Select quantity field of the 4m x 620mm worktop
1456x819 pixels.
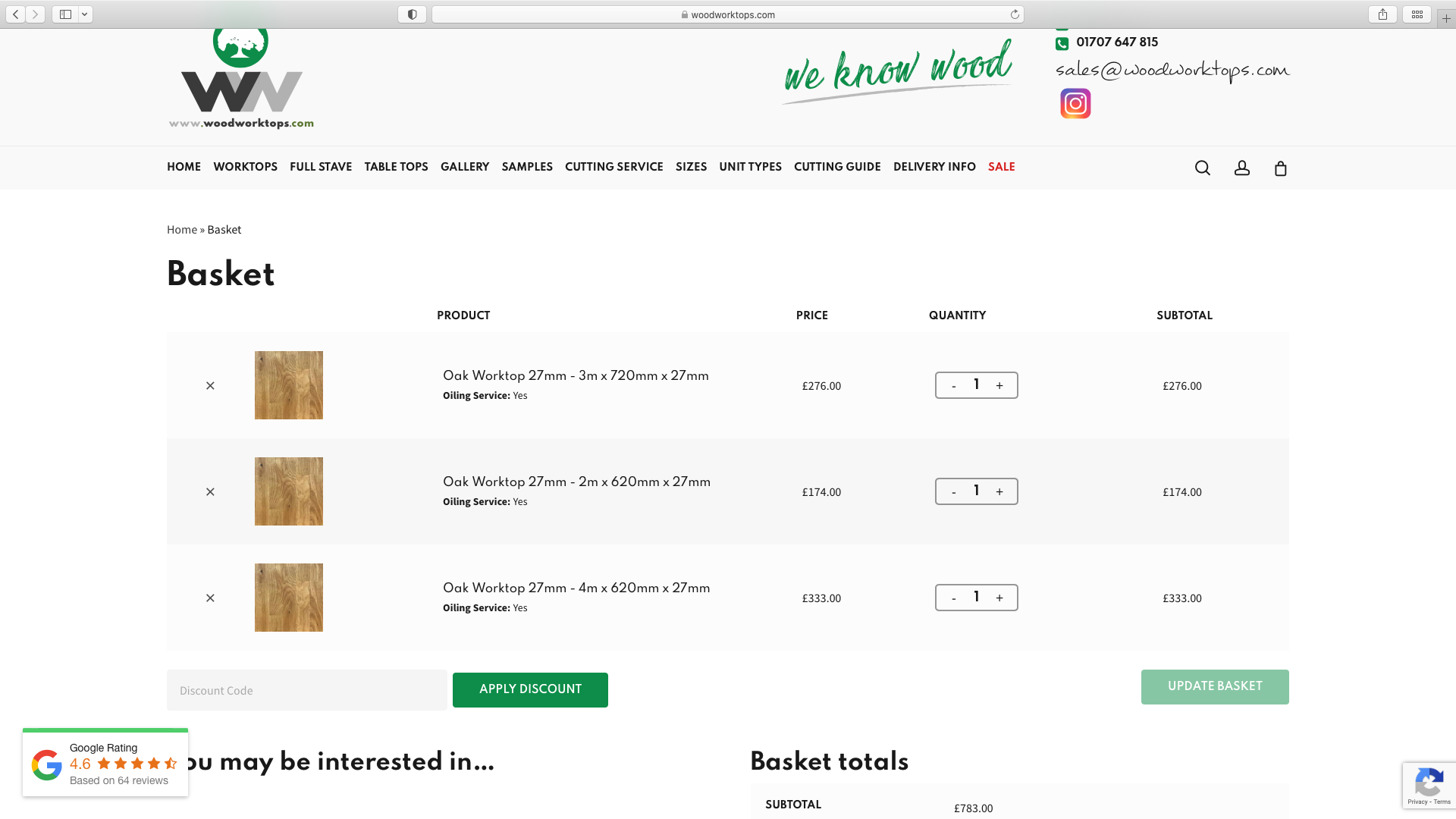pos(977,598)
